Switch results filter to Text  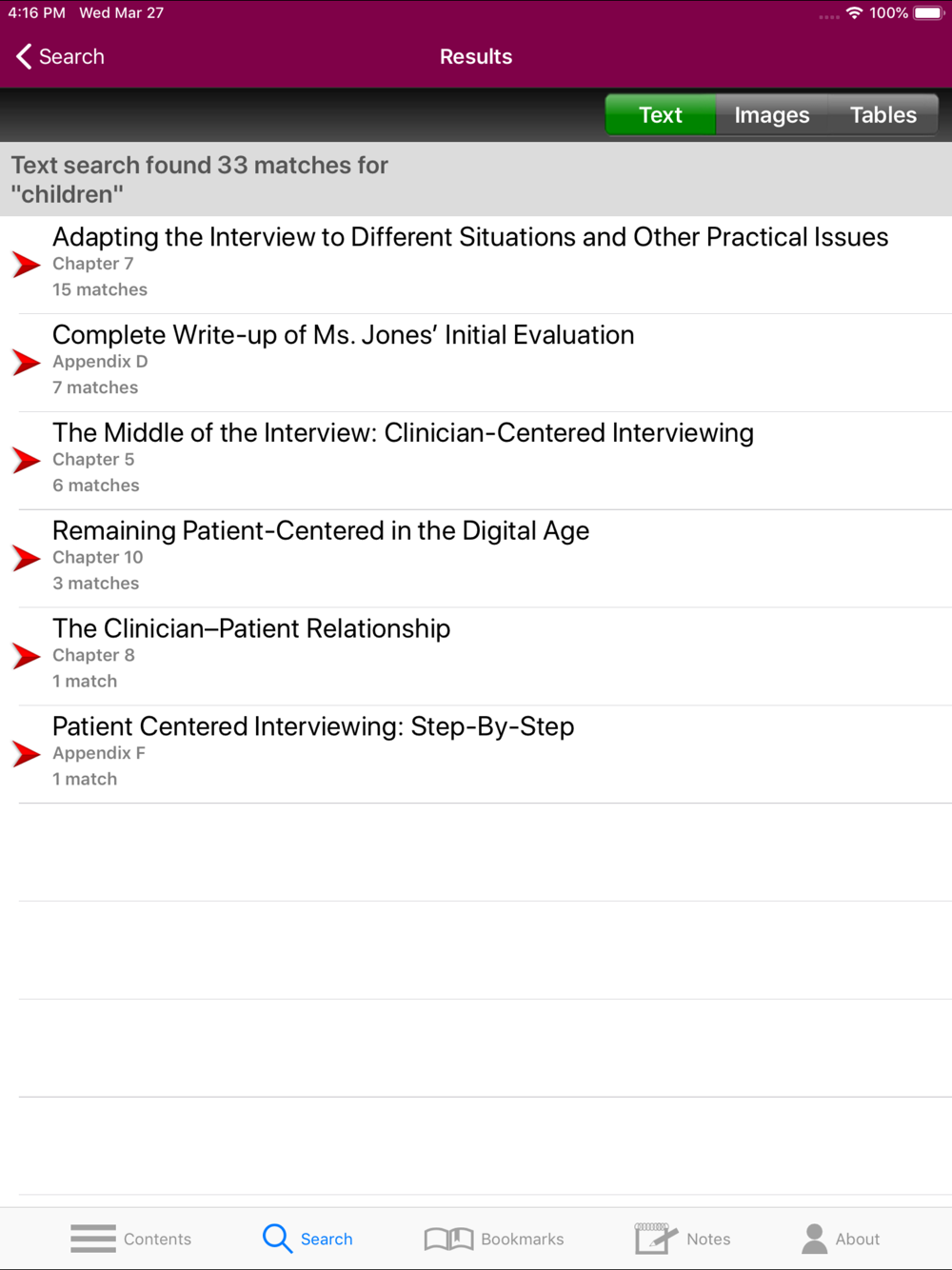click(x=661, y=115)
